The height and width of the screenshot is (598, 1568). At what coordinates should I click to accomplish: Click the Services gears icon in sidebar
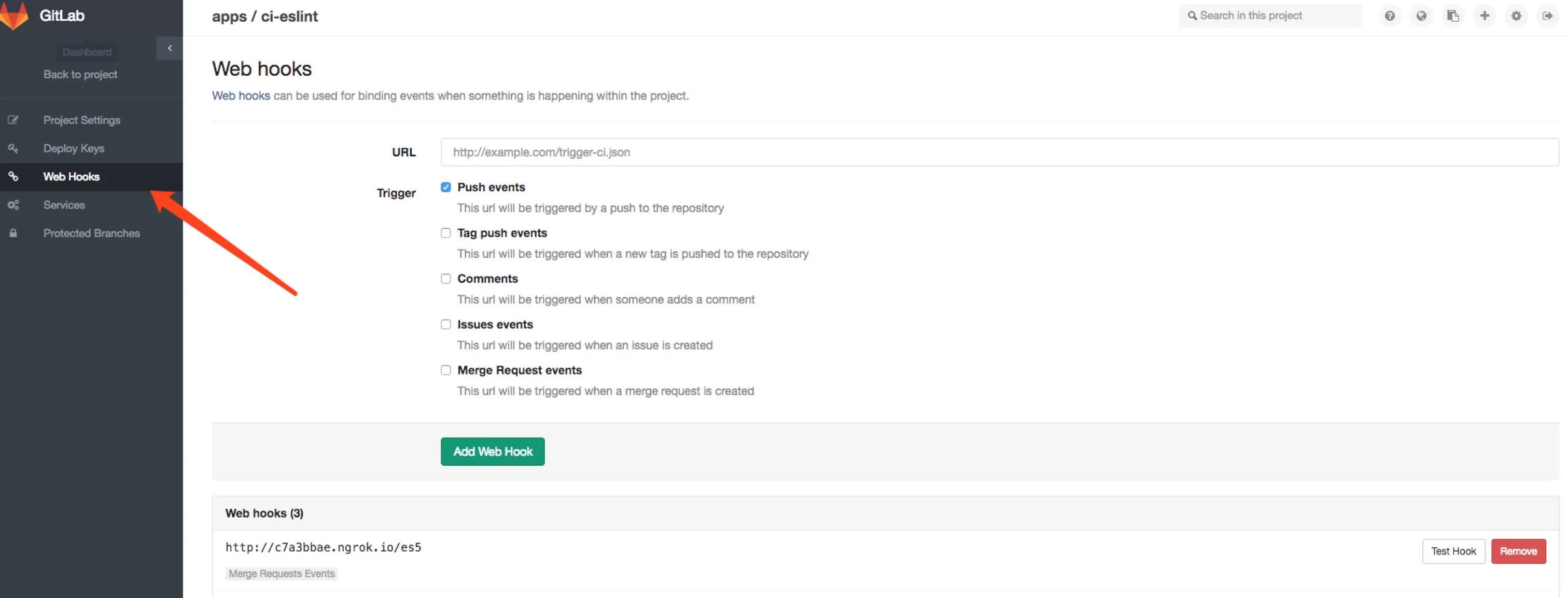[13, 205]
